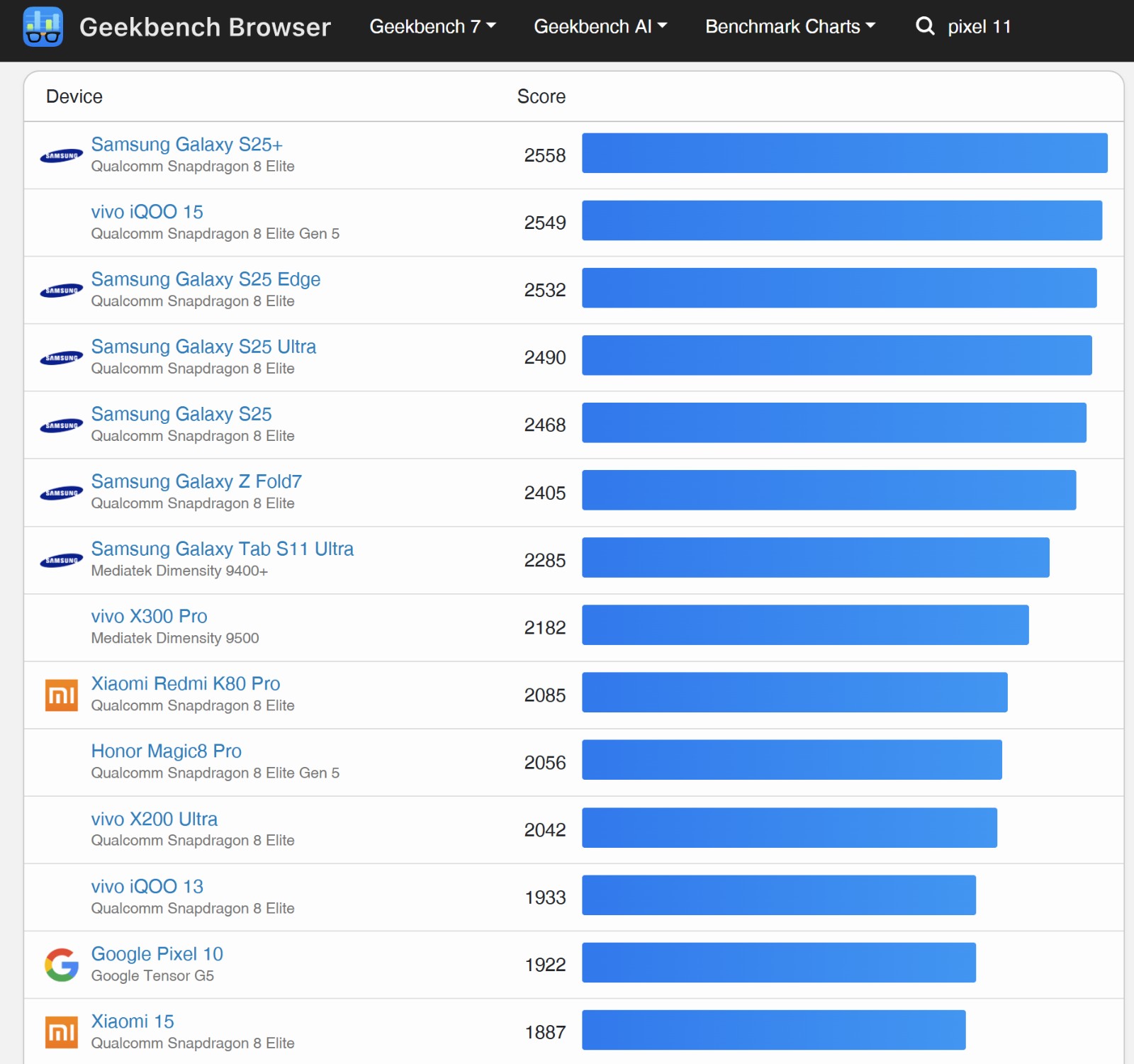Viewport: 1134px width, 1064px height.
Task: Click score value 2056
Action: coord(545,762)
